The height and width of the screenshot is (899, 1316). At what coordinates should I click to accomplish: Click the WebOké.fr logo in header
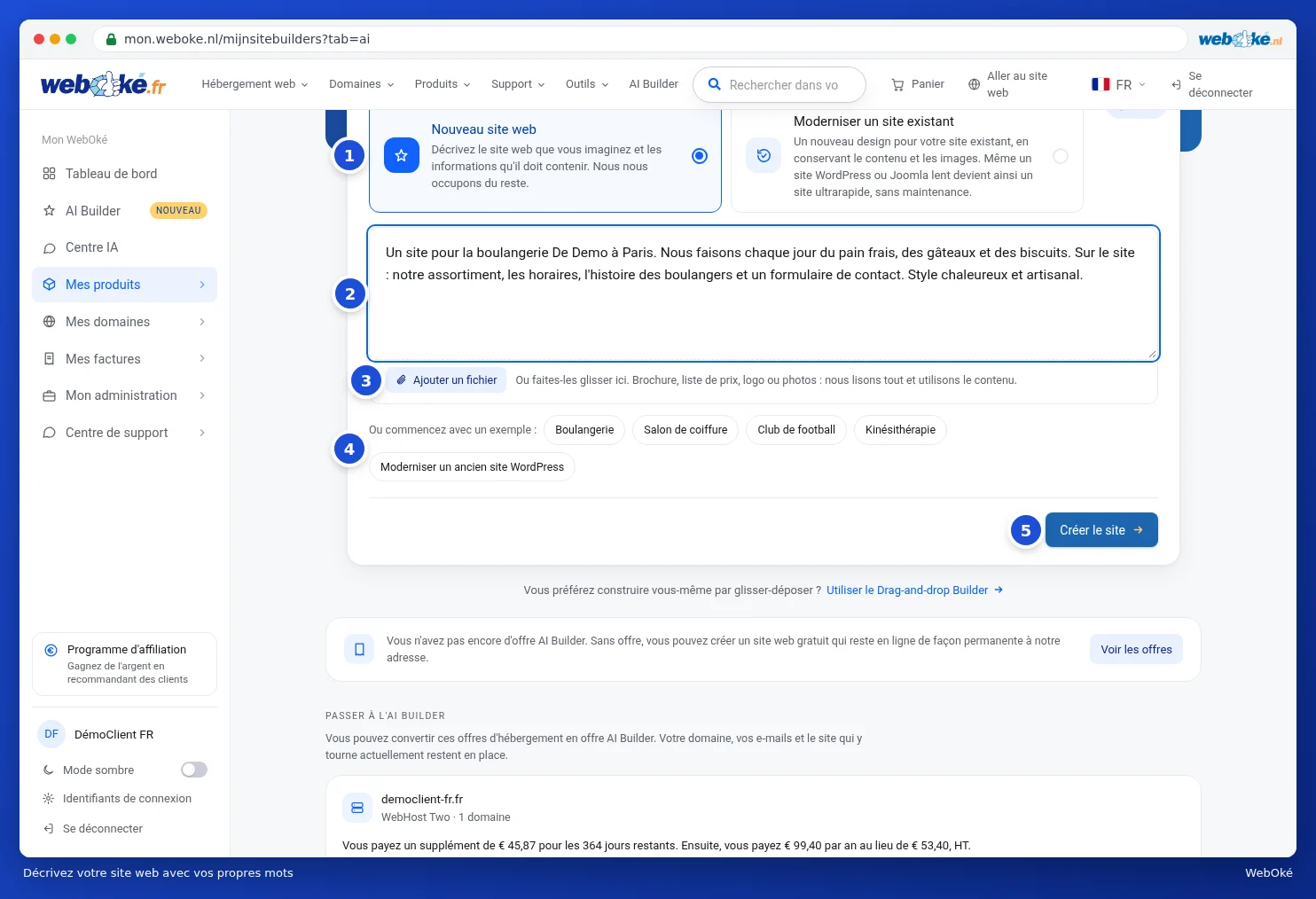(x=103, y=84)
